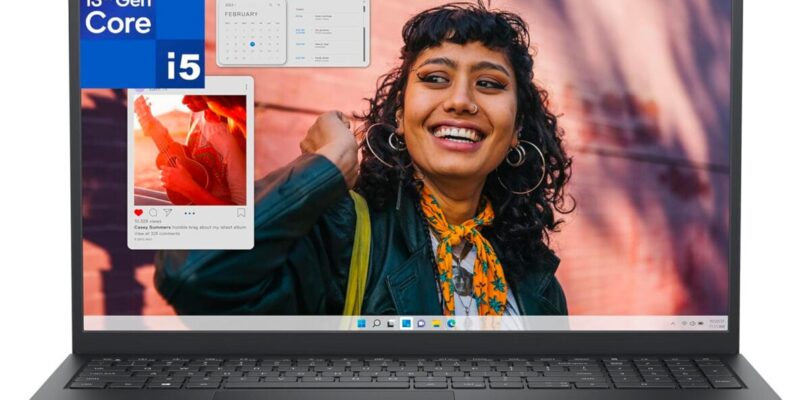Launch Microsoft Edge from the taskbar
The image size is (810, 400).
(x=451, y=324)
